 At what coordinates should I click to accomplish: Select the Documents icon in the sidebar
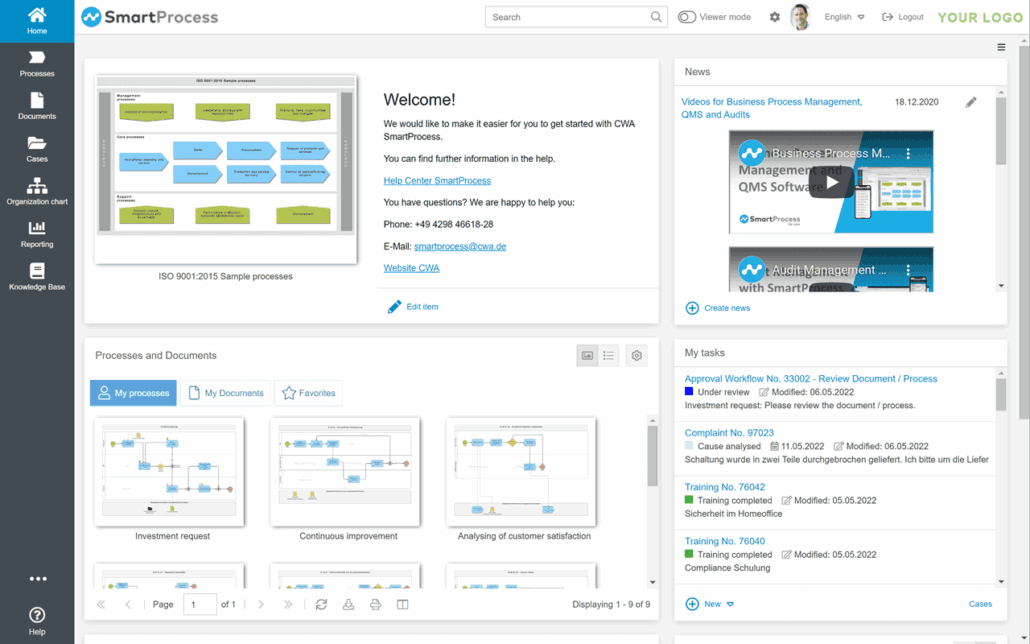(36, 105)
